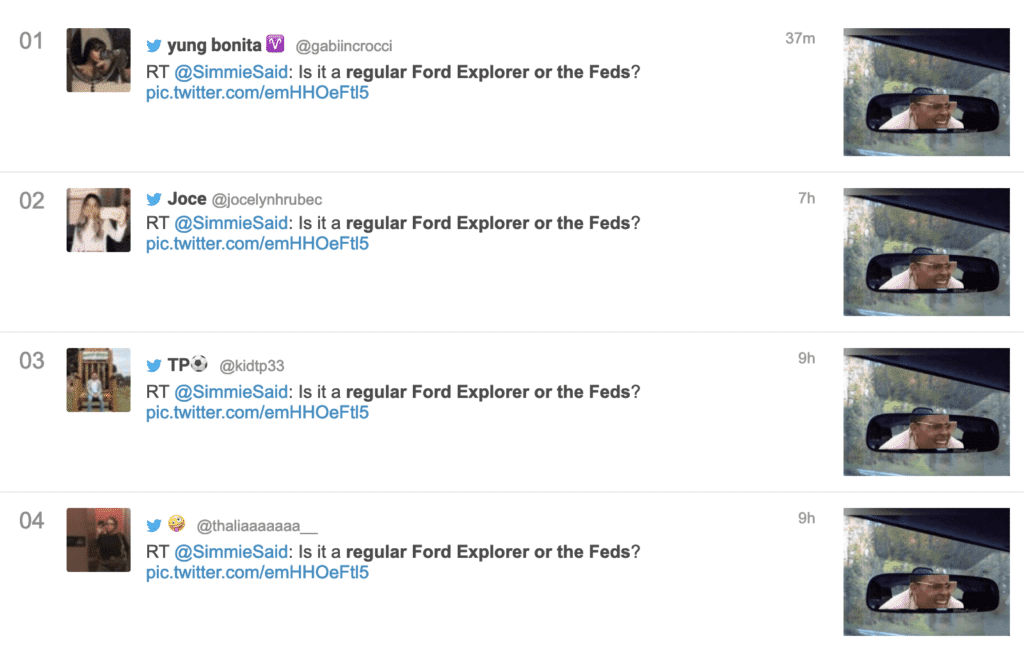Open @gabiincrocci handle link
The width and height of the screenshot is (1024, 650).
coord(344,46)
